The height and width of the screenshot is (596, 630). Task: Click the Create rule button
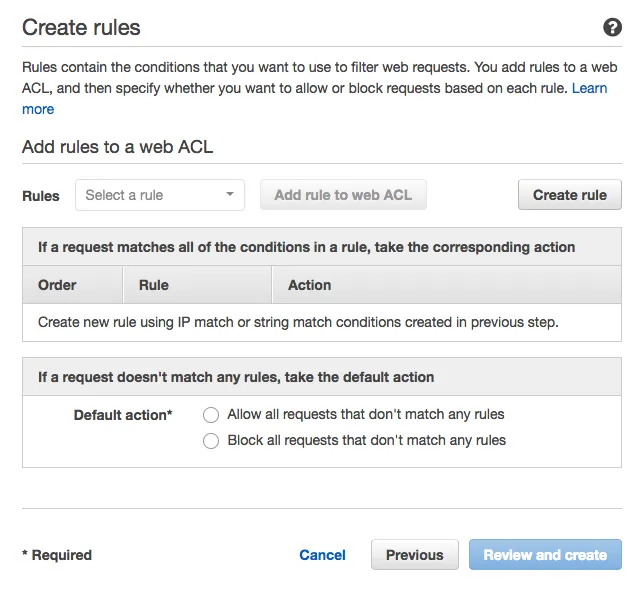point(569,195)
